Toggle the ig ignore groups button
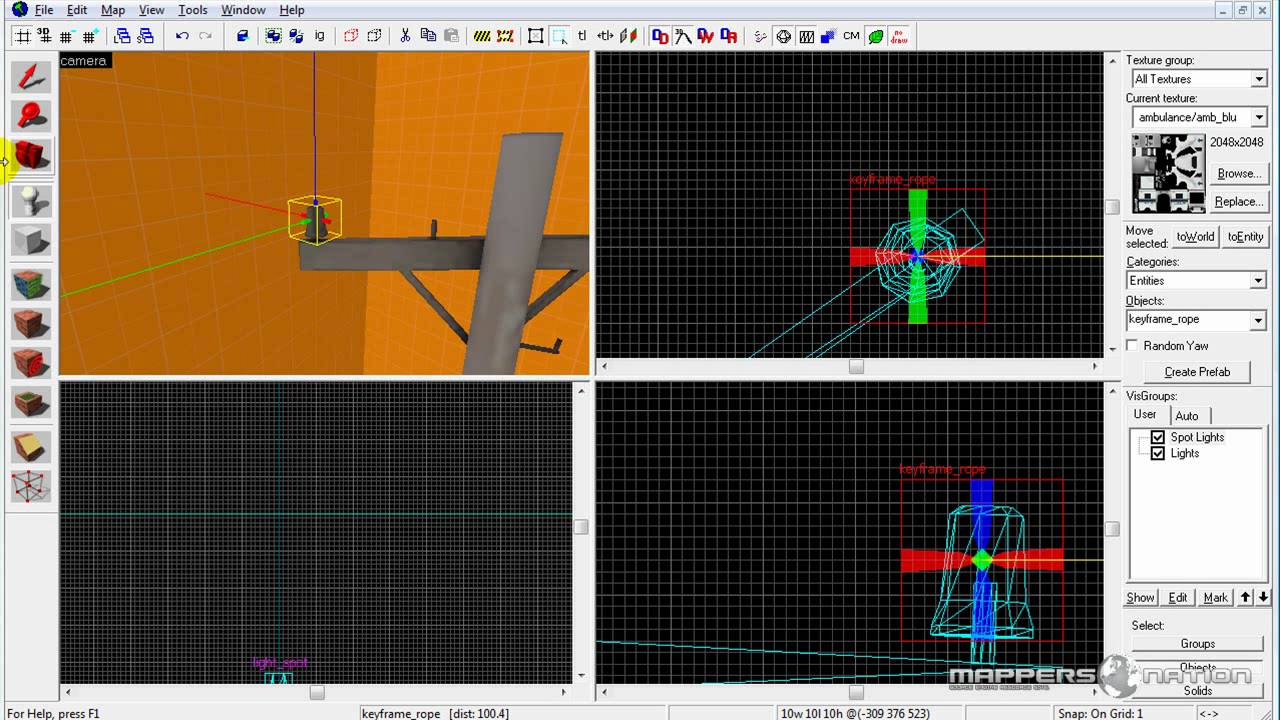Viewport: 1280px width, 720px height. pyautogui.click(x=319, y=36)
